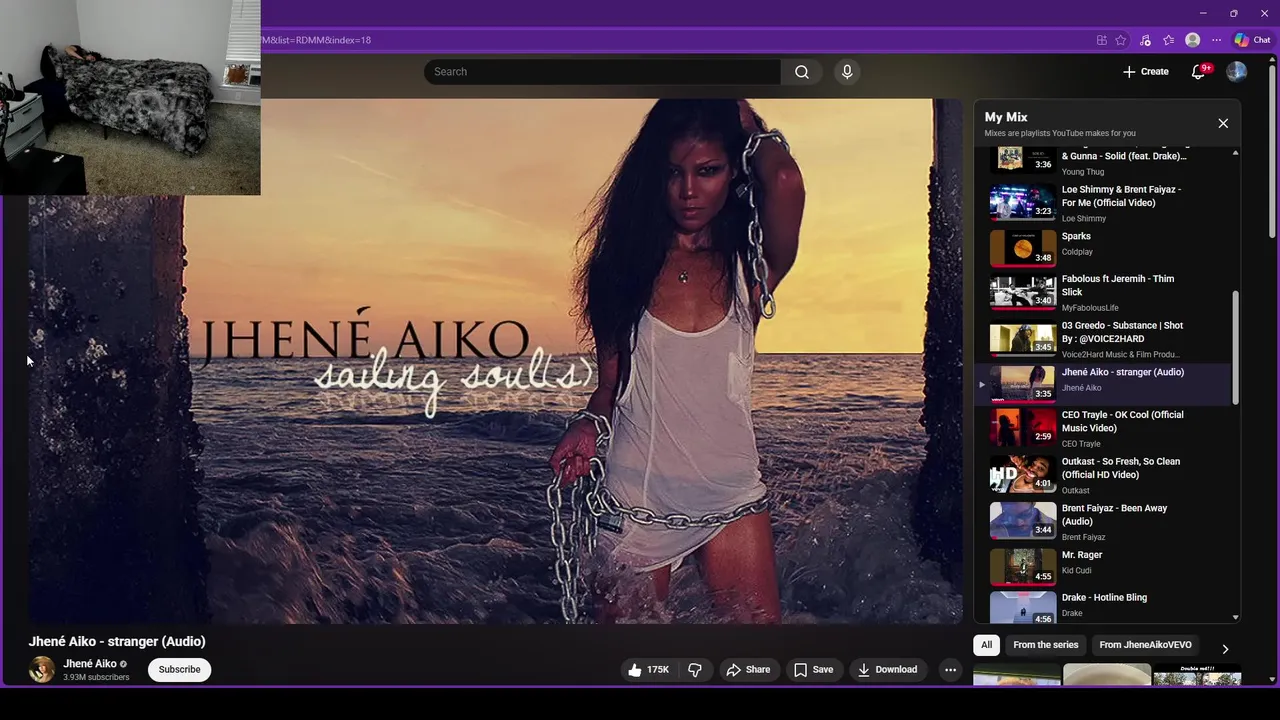Play Fabolous ft Jeremih Thim Slick

1104,293
